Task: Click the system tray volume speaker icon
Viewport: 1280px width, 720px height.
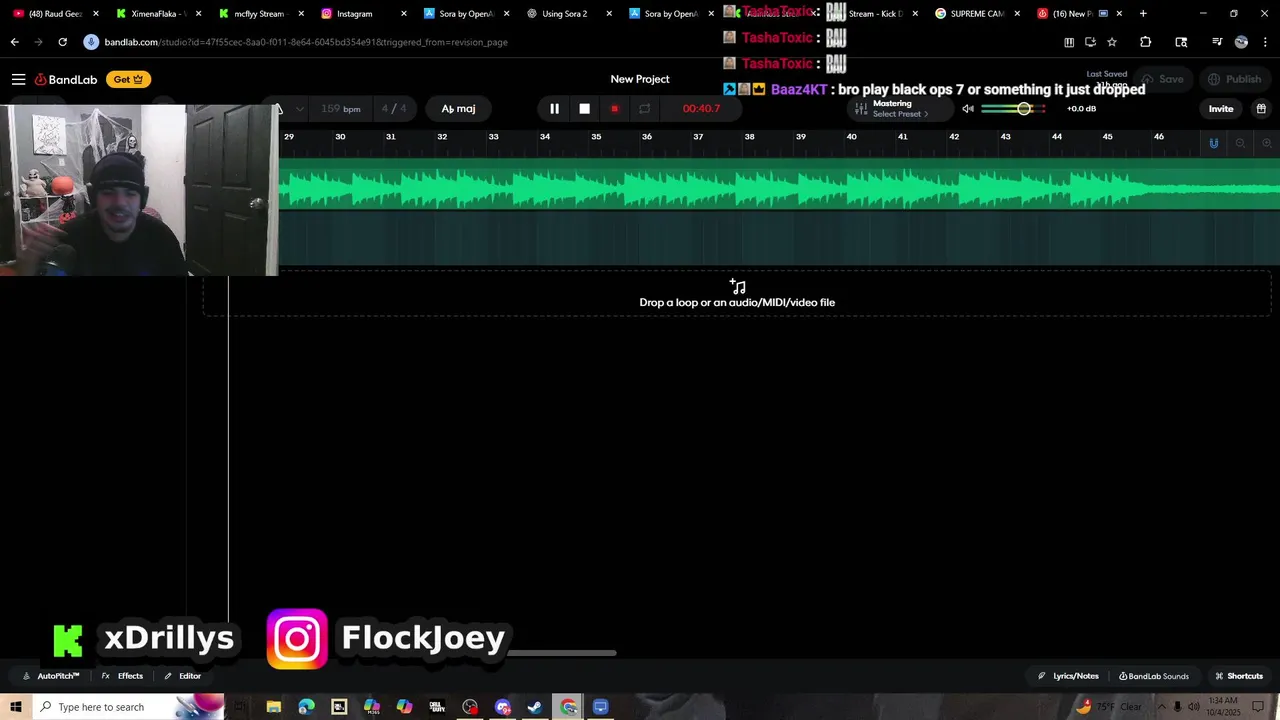Action: 1194,707
